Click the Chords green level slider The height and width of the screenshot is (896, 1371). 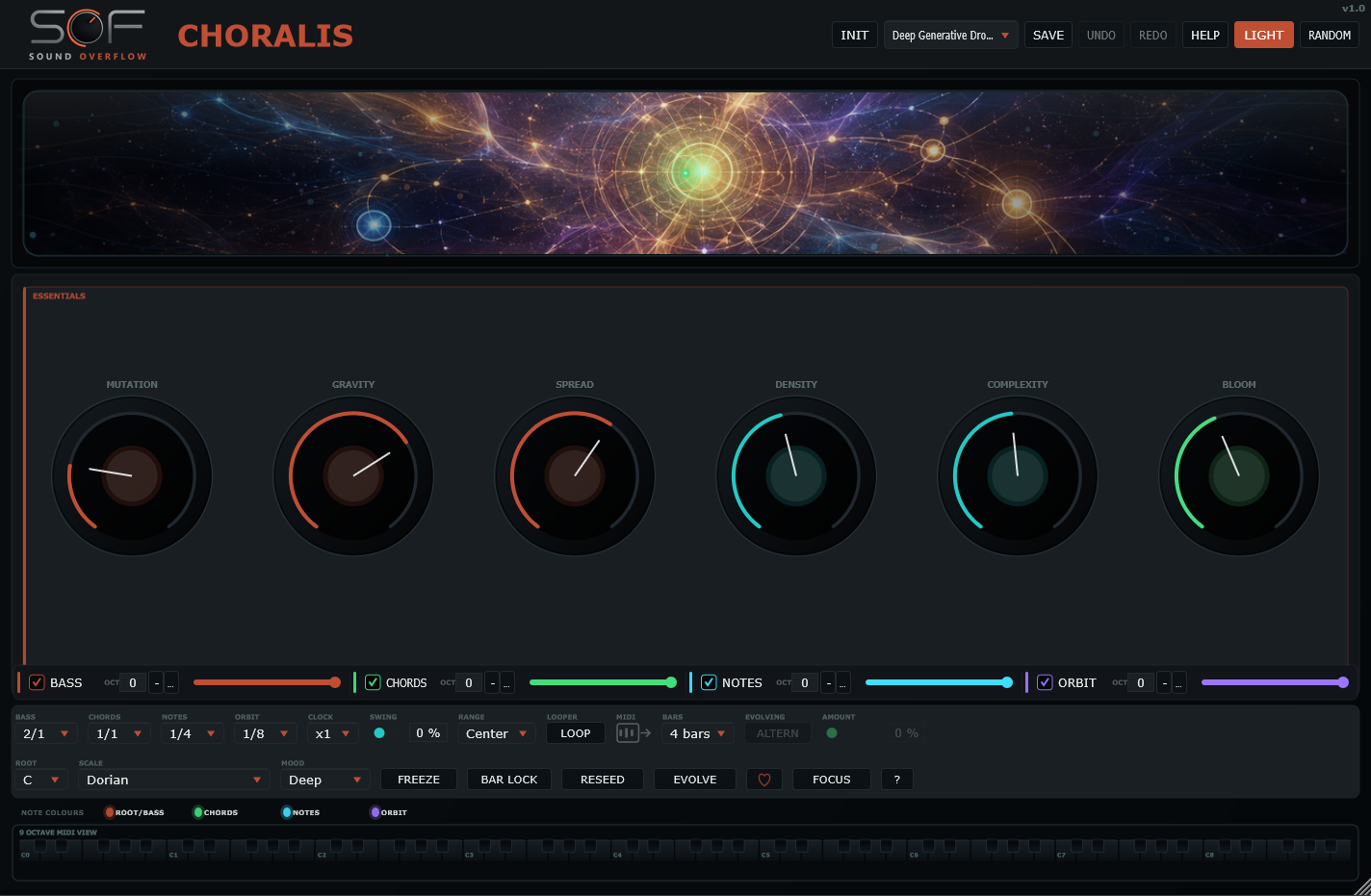pyautogui.click(x=603, y=682)
